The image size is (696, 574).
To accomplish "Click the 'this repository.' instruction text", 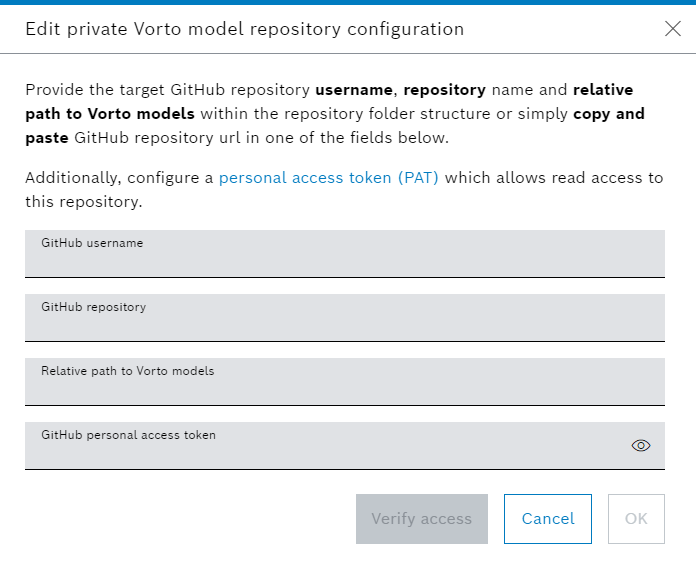I will pyautogui.click(x=84, y=202).
